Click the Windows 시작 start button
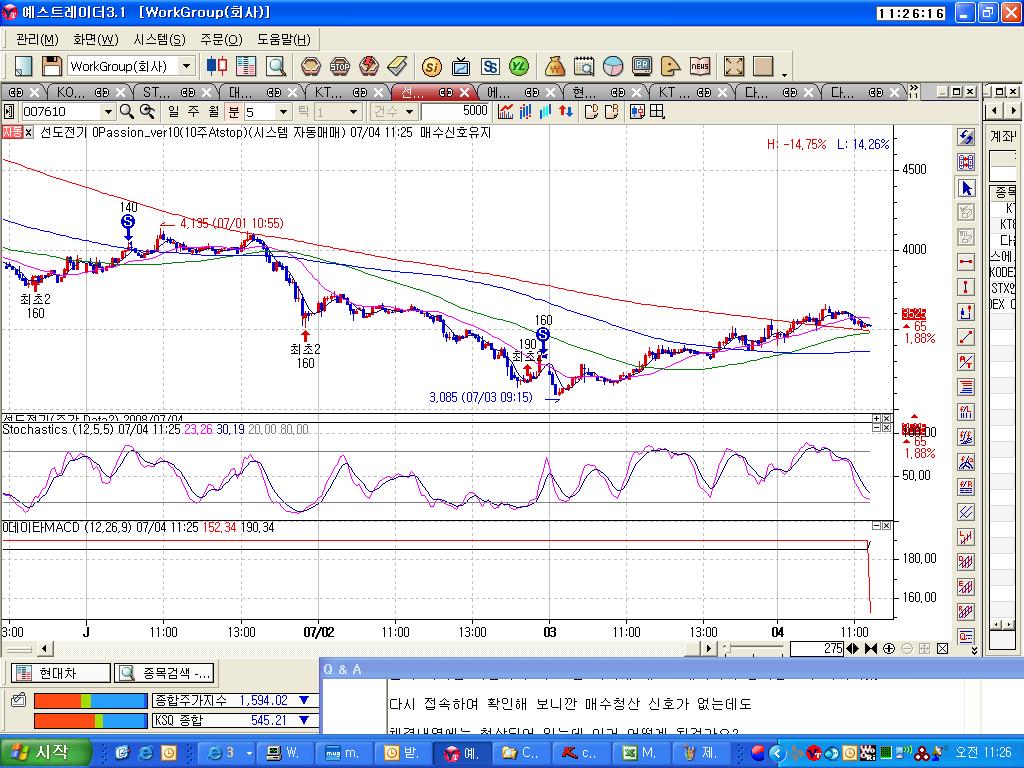This screenshot has height=768, width=1024. tap(40, 752)
